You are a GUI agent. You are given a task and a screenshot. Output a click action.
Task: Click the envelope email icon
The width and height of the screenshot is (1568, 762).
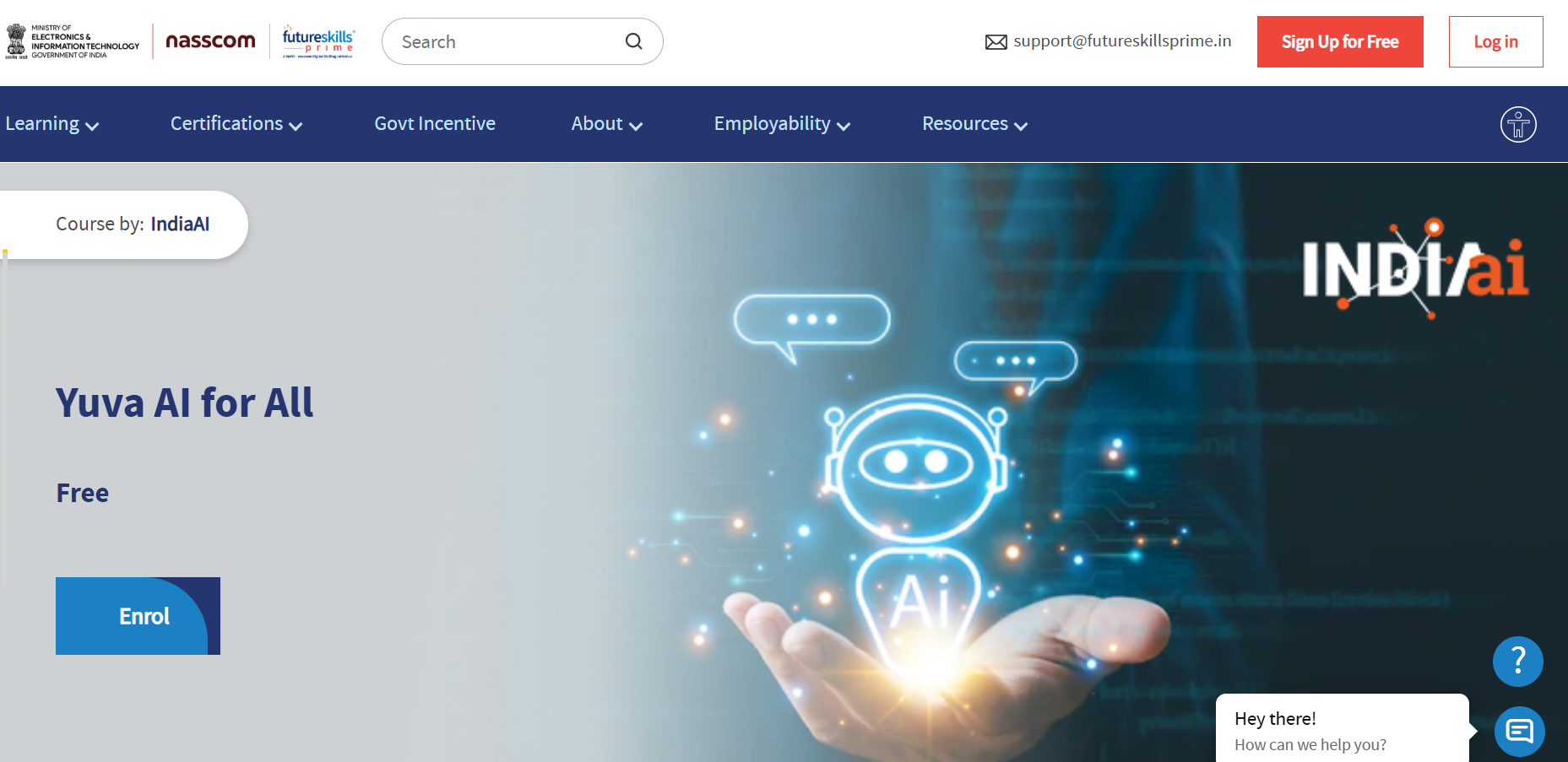(x=996, y=42)
